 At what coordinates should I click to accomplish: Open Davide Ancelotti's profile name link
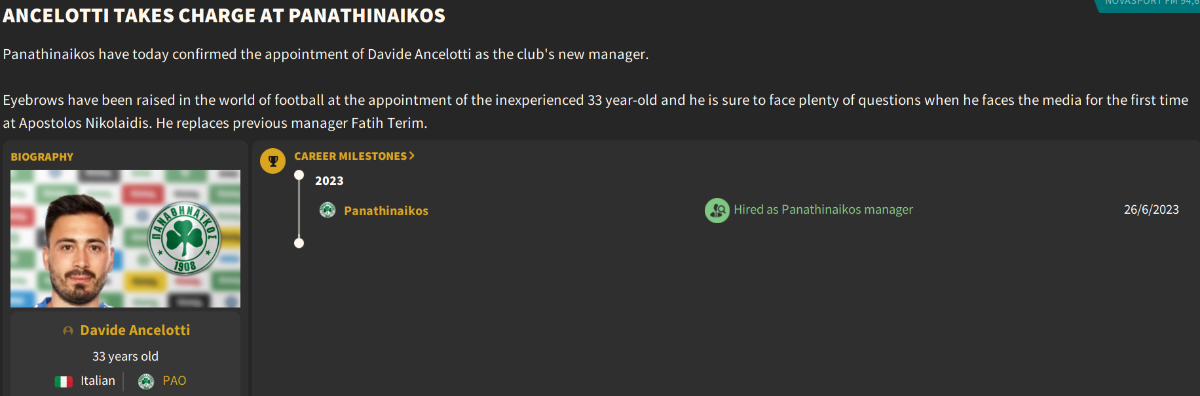click(135, 330)
